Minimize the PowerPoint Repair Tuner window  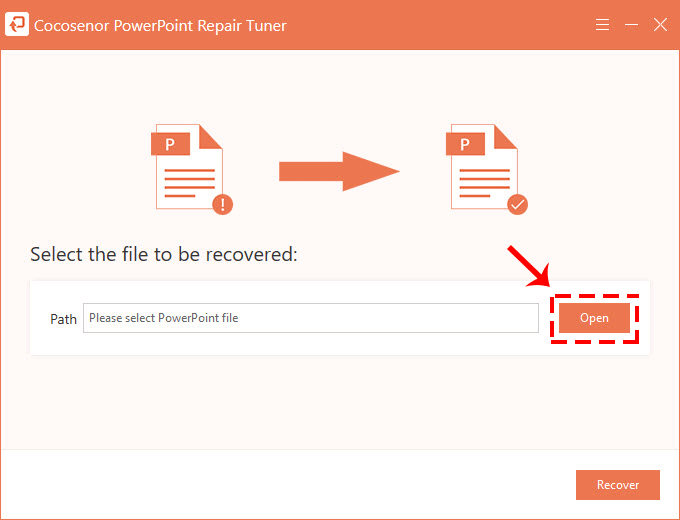(x=631, y=25)
